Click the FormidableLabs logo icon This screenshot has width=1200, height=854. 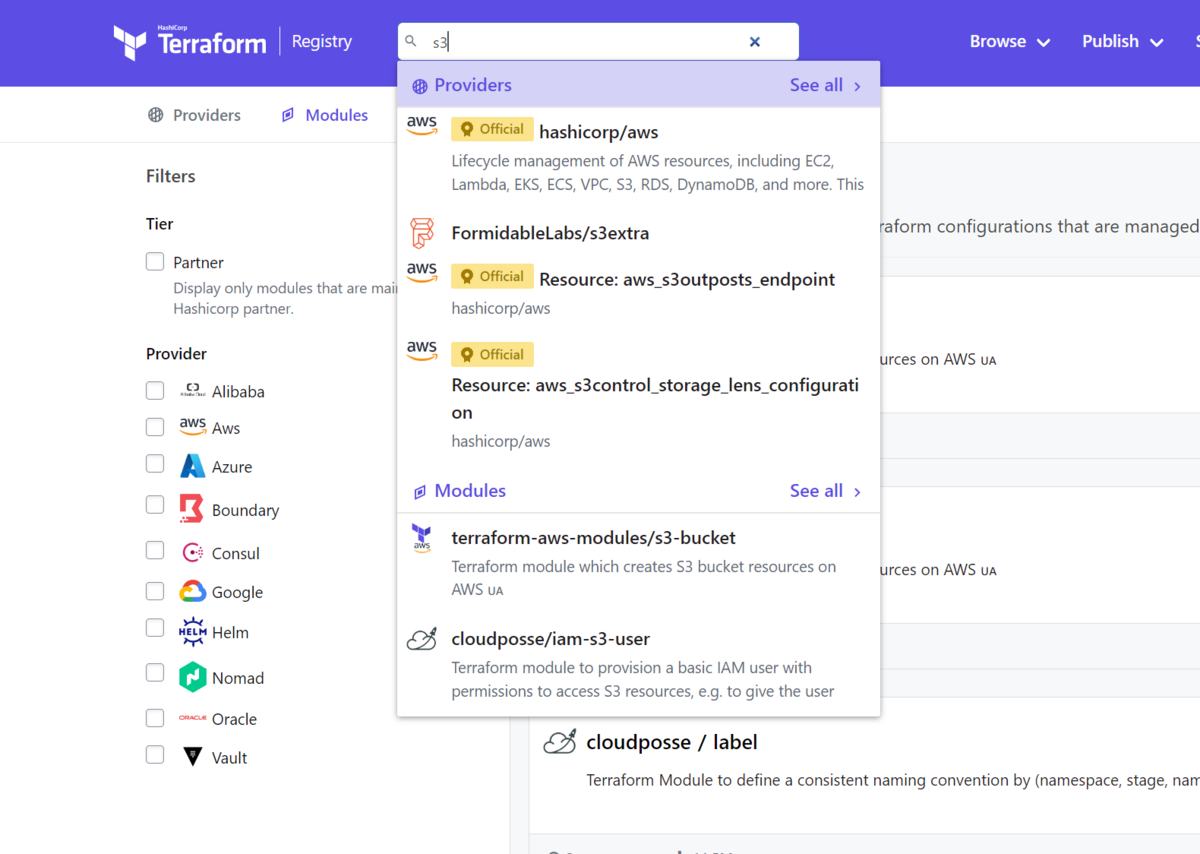coord(422,233)
